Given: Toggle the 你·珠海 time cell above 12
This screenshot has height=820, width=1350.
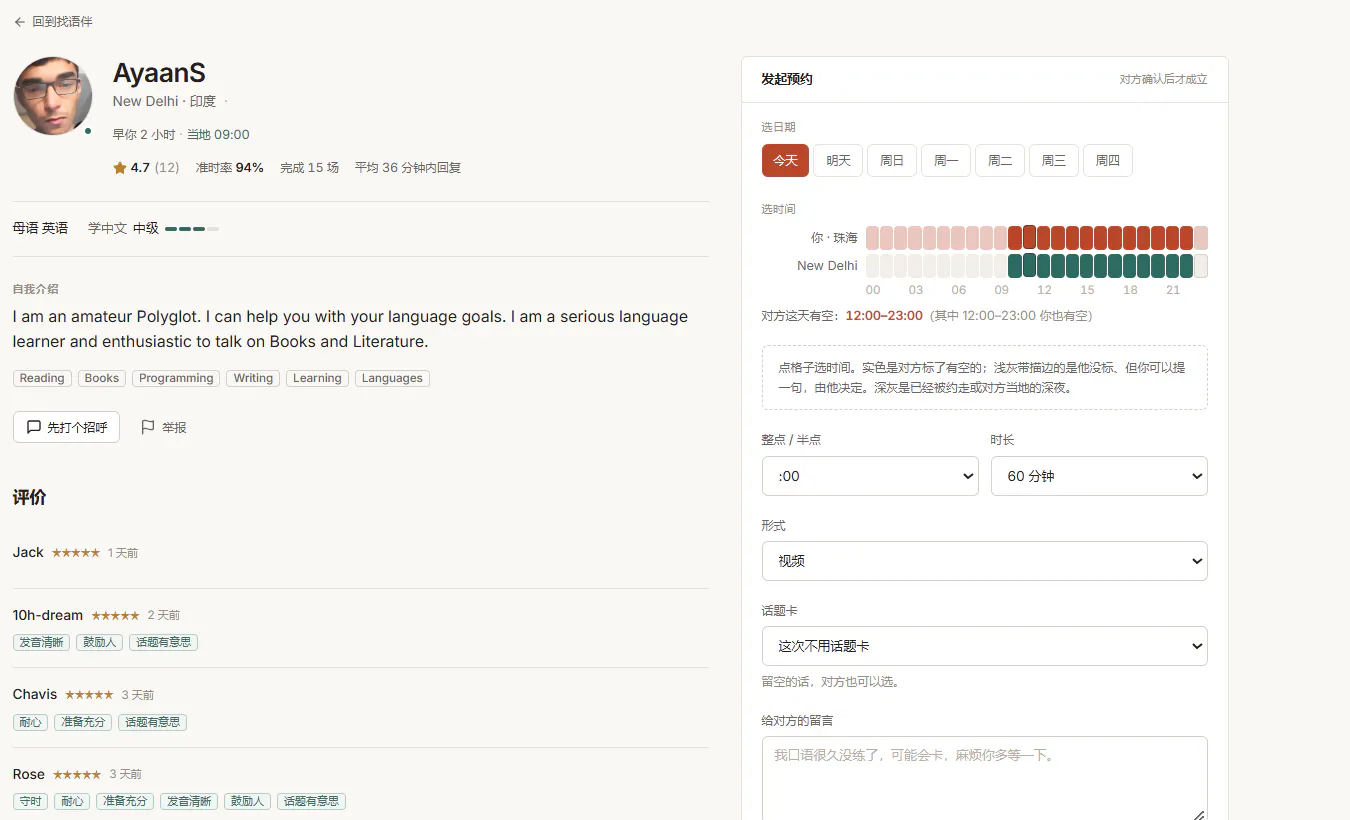Looking at the screenshot, I should [1044, 238].
